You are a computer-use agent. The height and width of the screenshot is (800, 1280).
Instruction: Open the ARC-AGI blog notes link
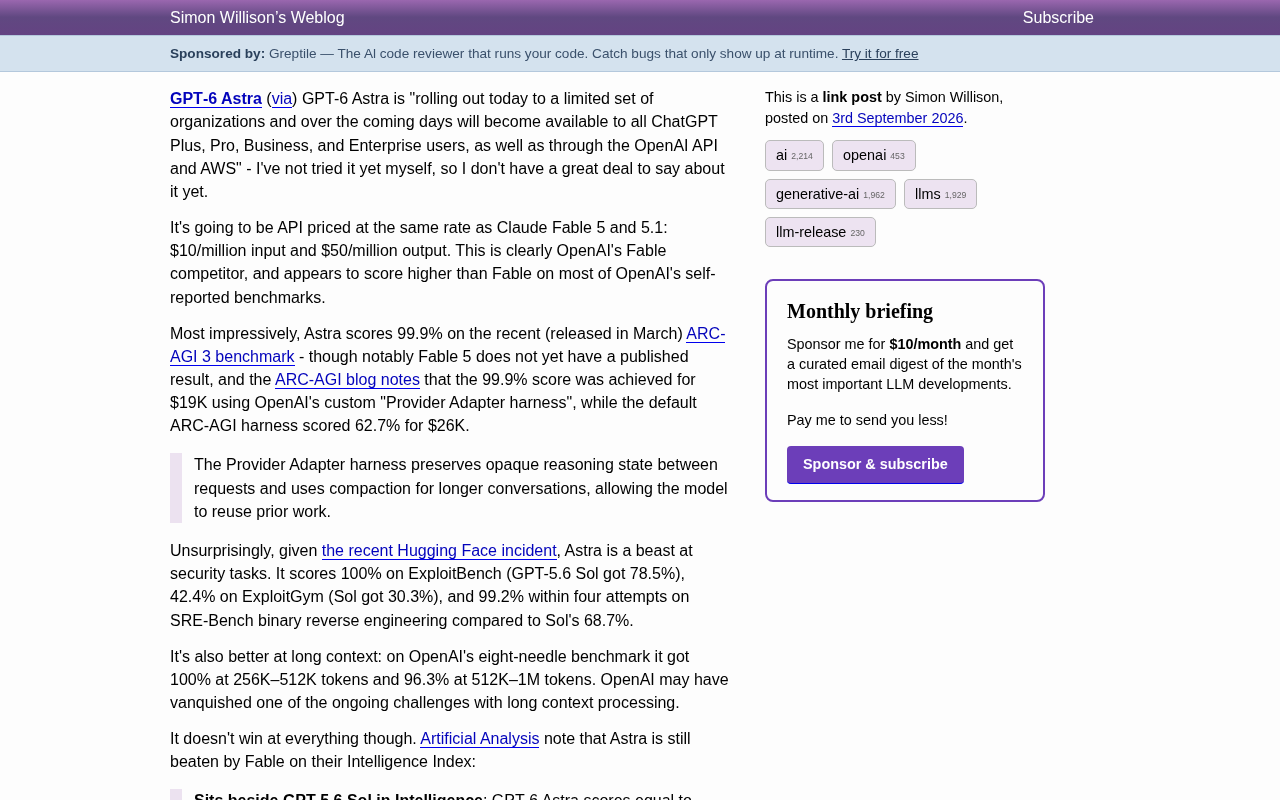pos(347,380)
